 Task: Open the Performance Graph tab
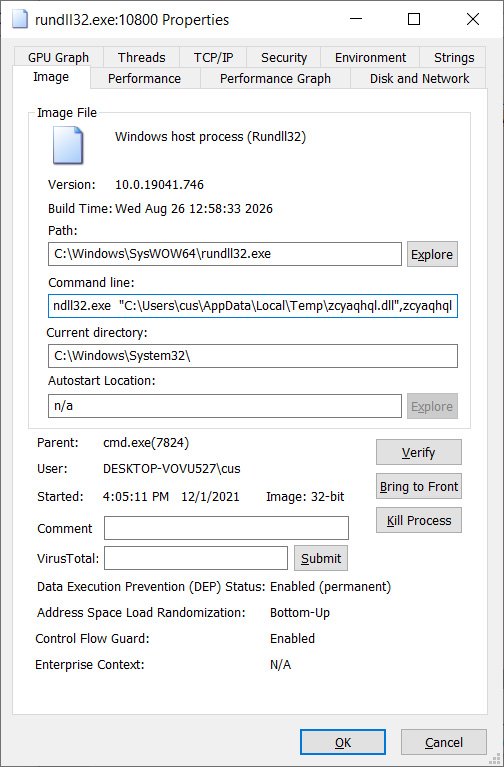tap(275, 79)
